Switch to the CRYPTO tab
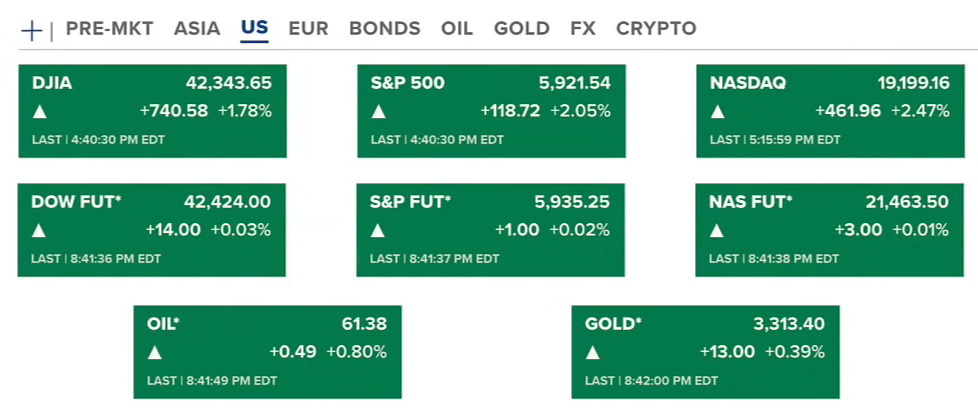Screen dimensions: 978x408 point(656,29)
